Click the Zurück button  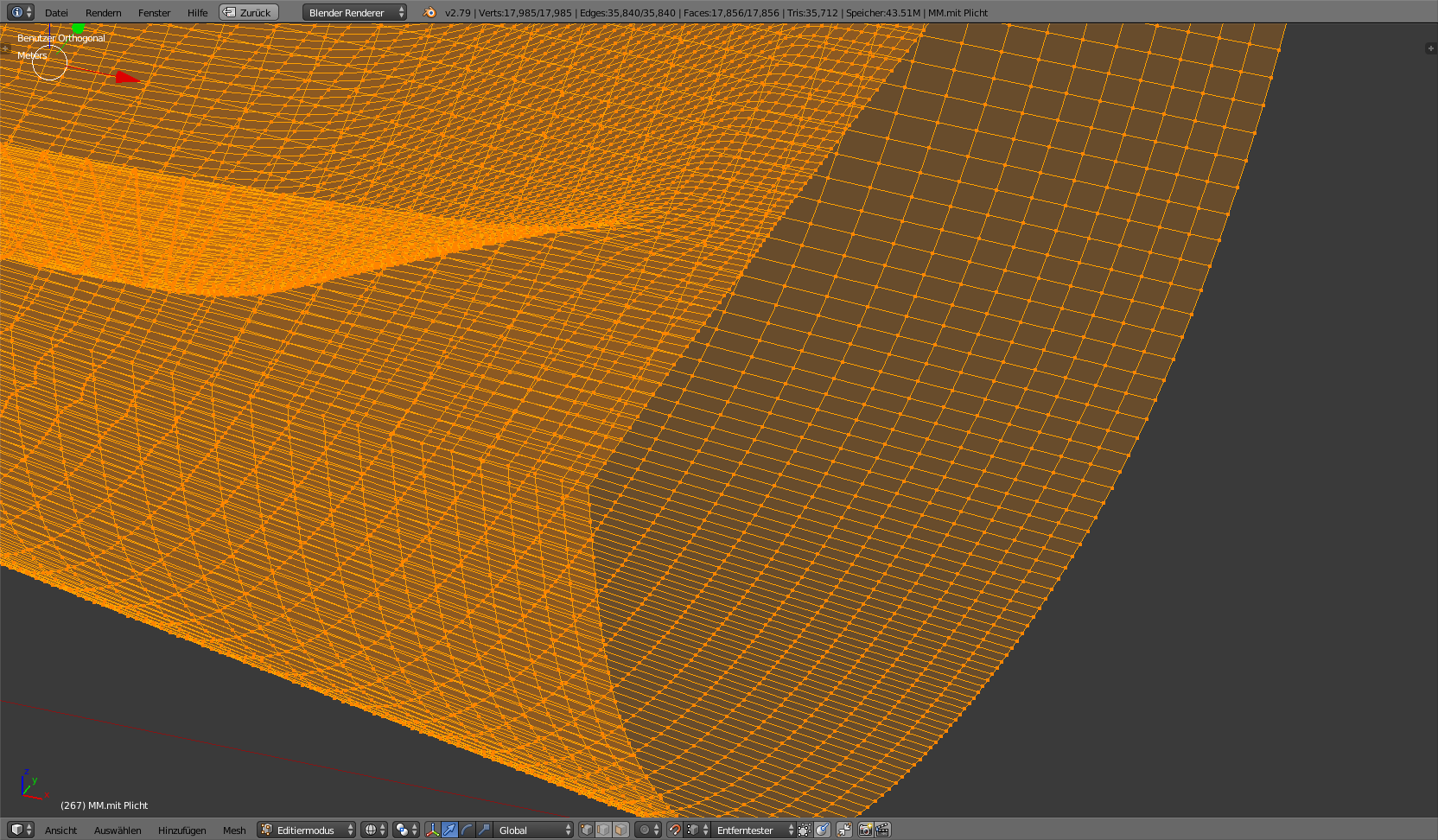click(249, 12)
